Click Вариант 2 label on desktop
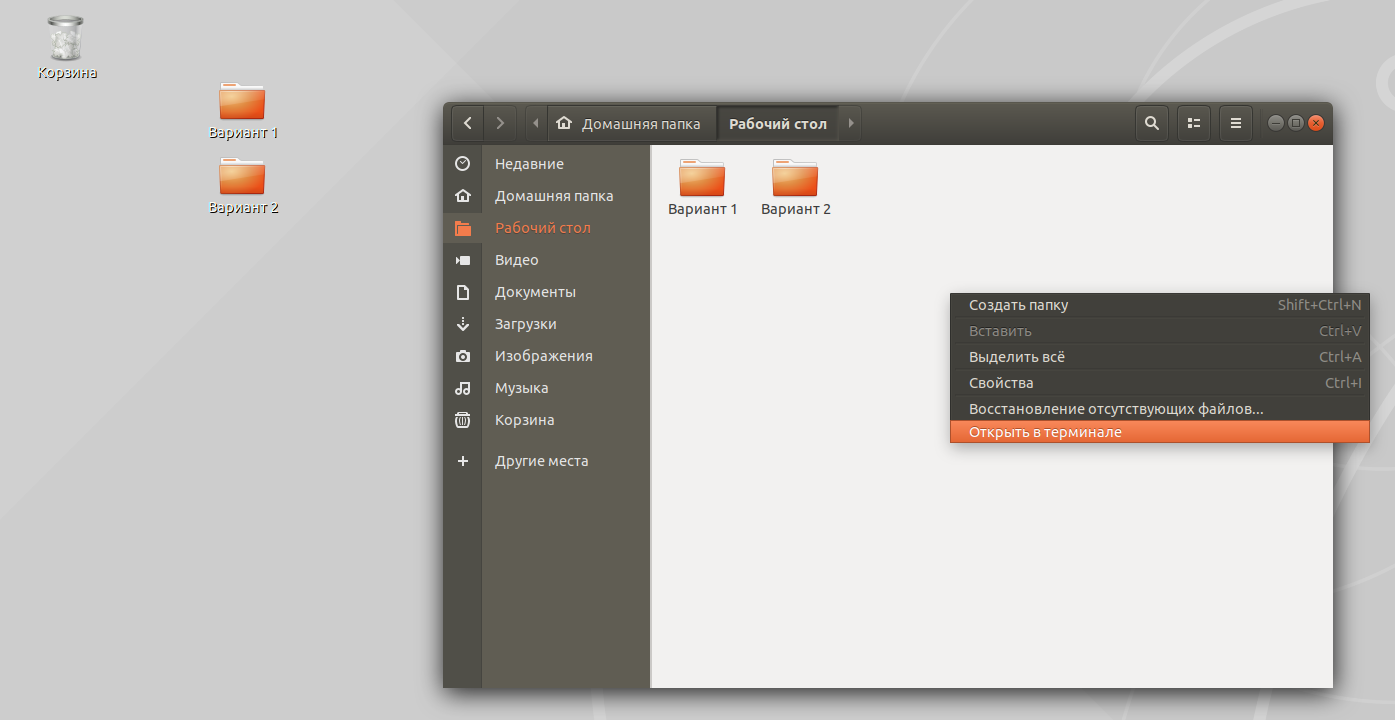The width and height of the screenshot is (1395, 720). tap(243, 208)
